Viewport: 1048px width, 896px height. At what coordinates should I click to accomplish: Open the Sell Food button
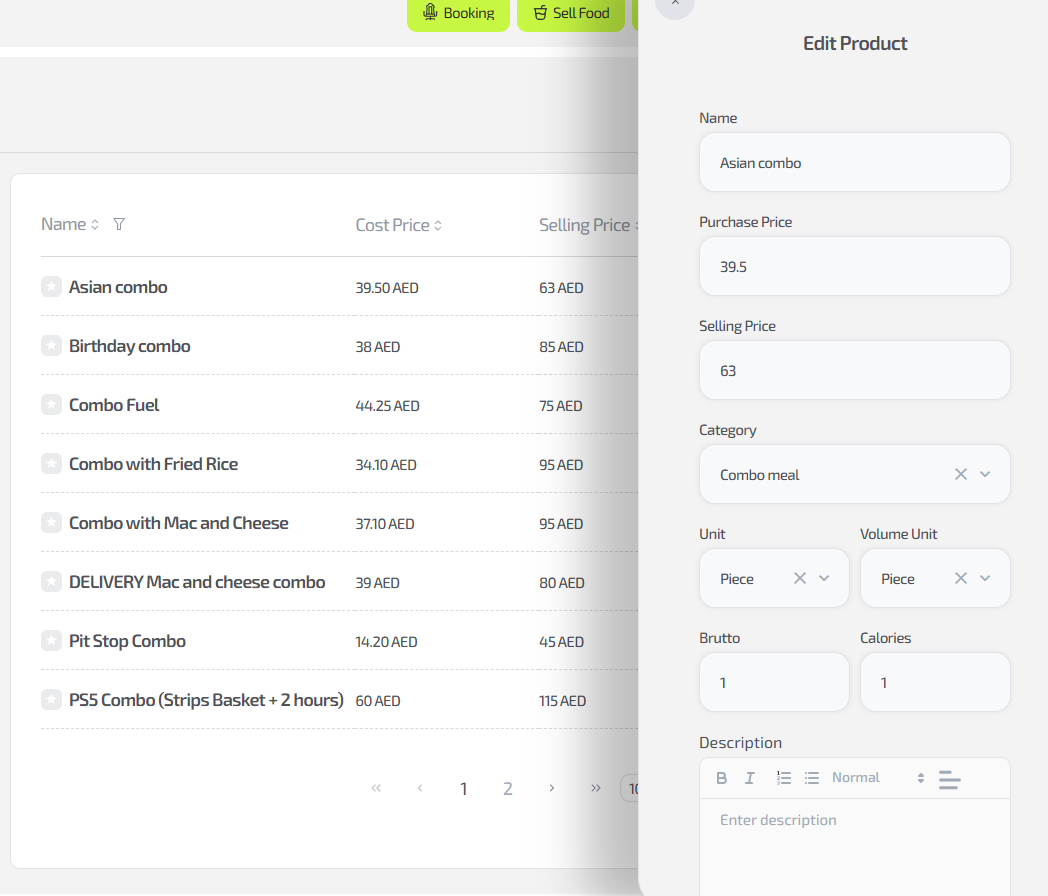point(571,13)
